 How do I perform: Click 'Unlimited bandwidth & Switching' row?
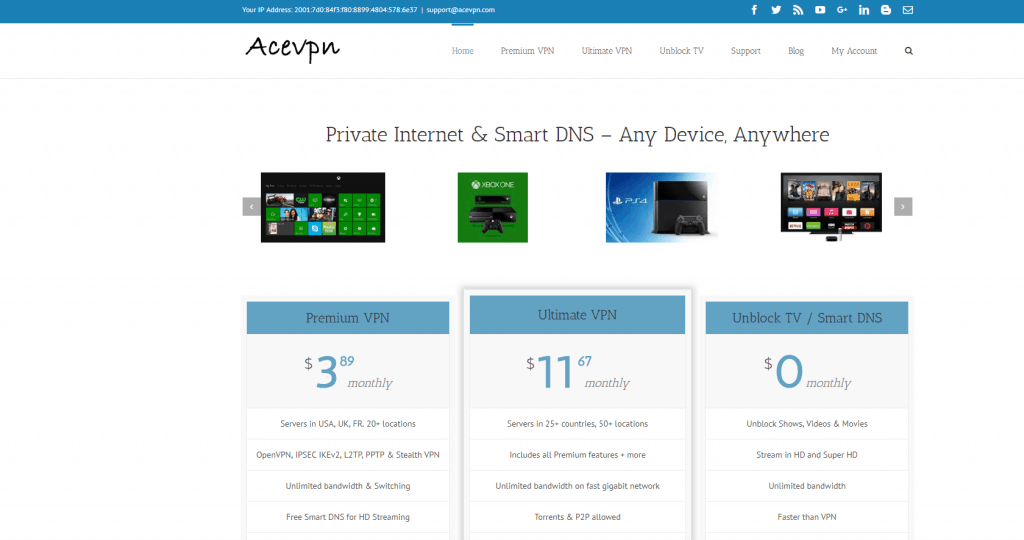[x=348, y=486]
